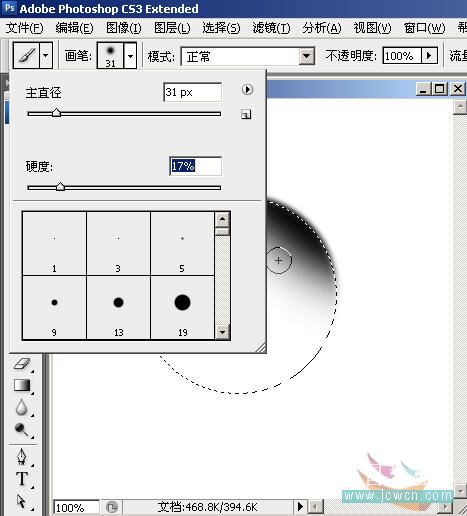Click the brush picker corner grip
Viewport: 467px width, 516px height.
pyautogui.click(x=261, y=347)
